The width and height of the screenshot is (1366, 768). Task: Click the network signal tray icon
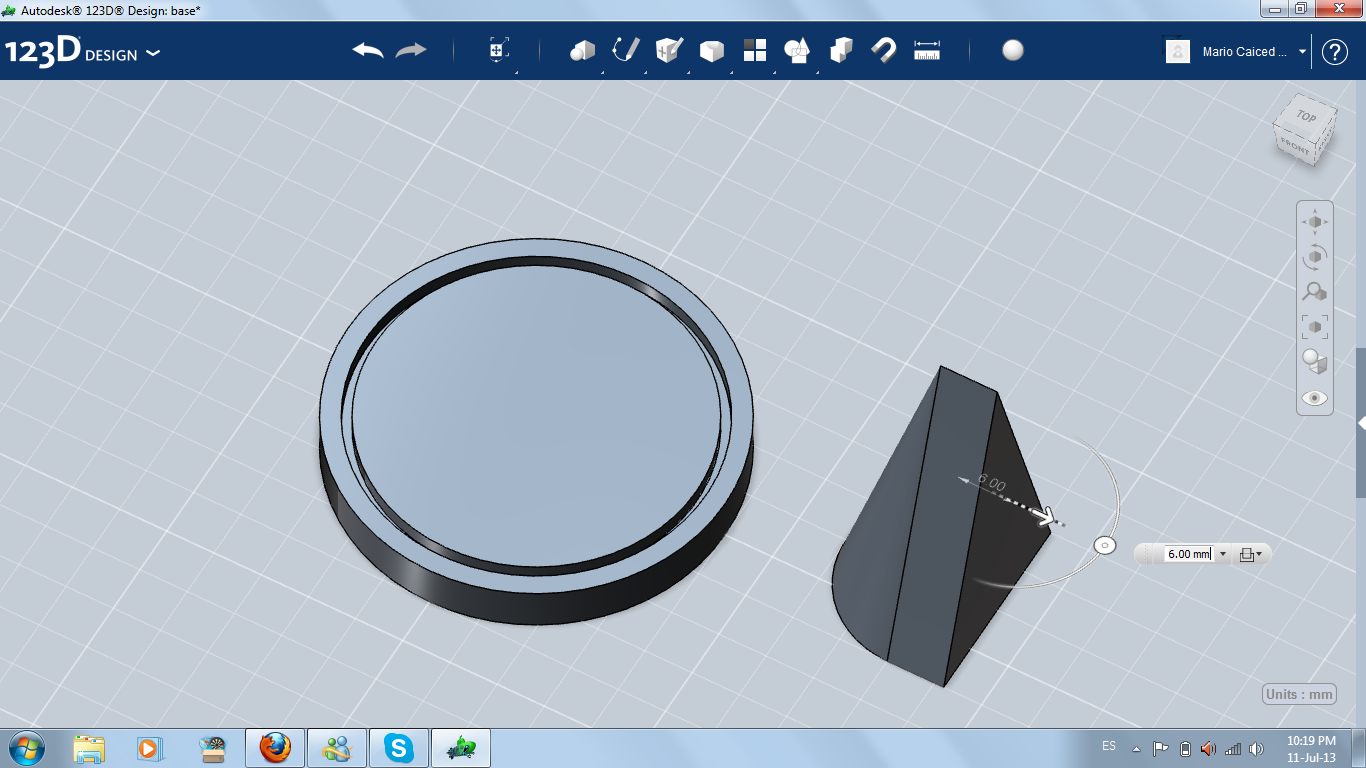tap(1233, 749)
